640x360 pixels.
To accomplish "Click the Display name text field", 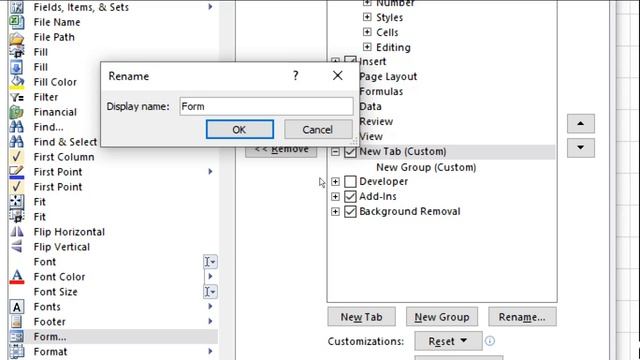I will click(266, 107).
